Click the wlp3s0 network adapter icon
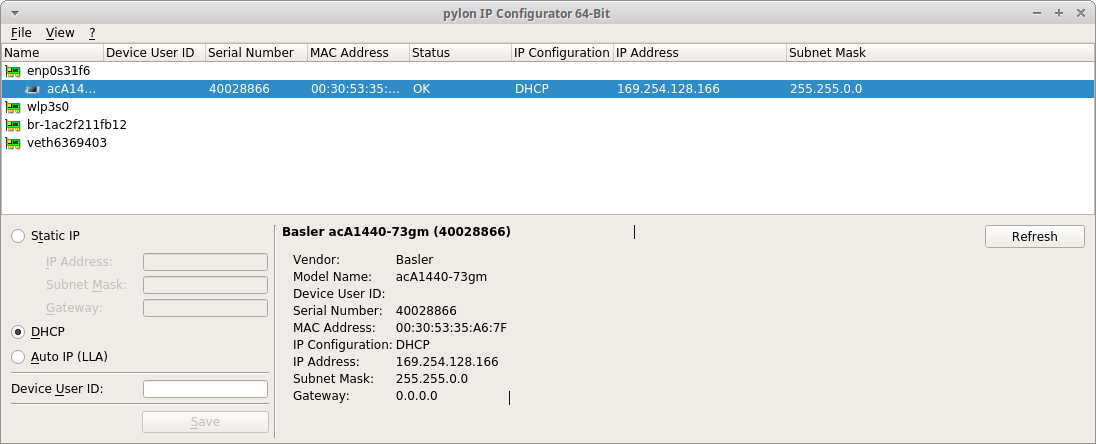 point(13,107)
